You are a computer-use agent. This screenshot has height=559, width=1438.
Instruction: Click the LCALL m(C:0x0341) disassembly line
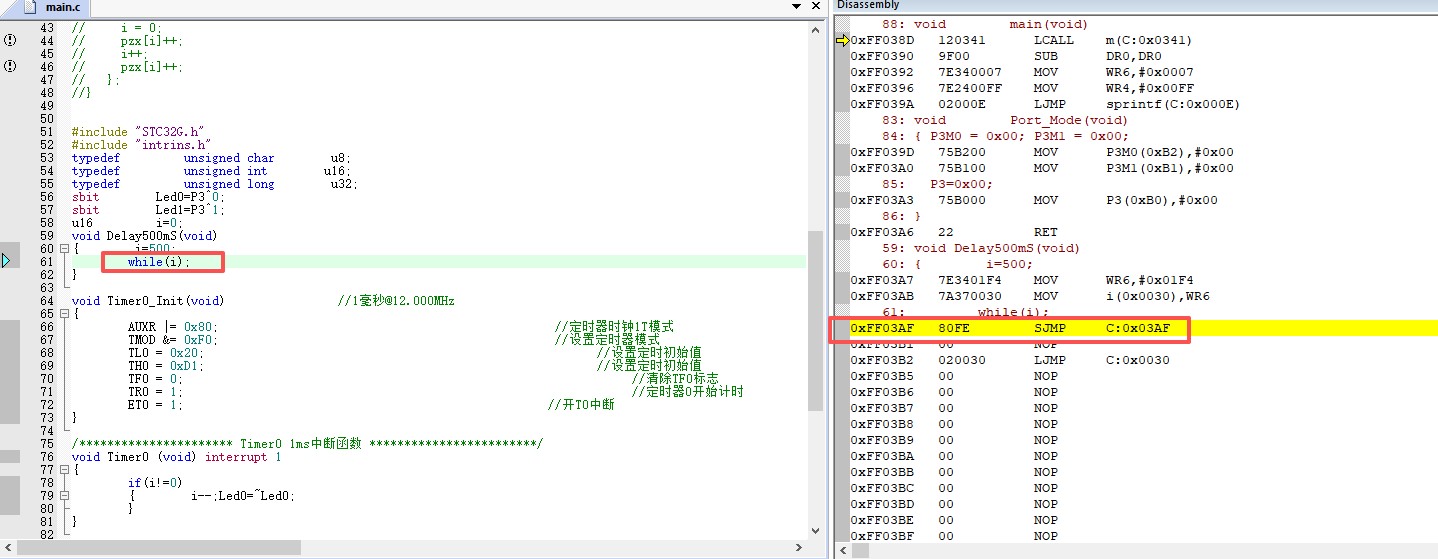[1022, 40]
